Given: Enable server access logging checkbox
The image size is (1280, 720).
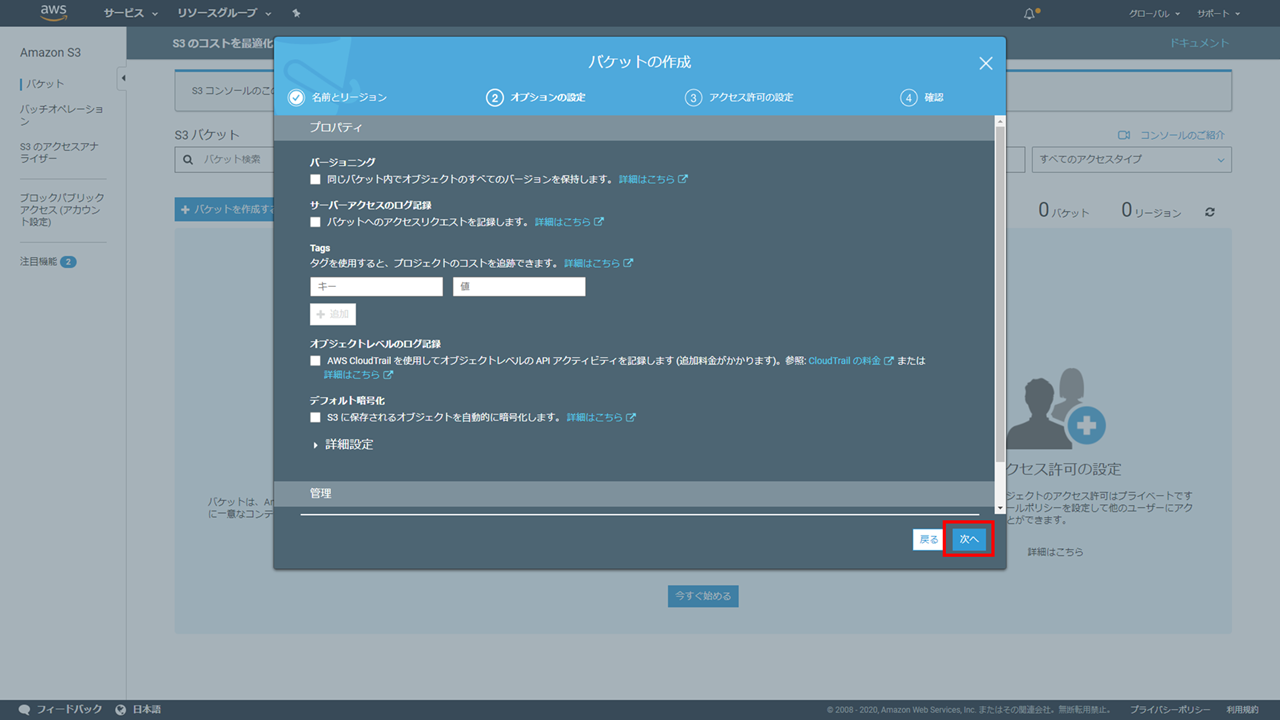Looking at the screenshot, I should point(316,222).
